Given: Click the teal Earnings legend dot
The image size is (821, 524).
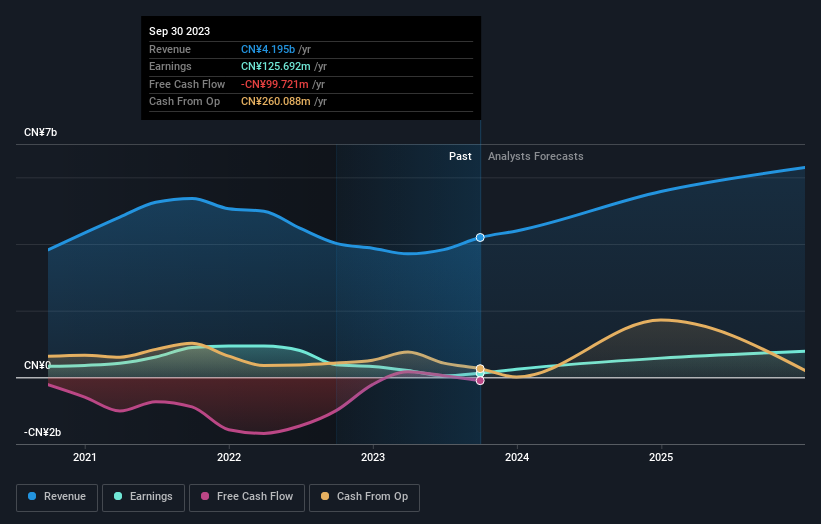Looking at the screenshot, I should [118, 496].
